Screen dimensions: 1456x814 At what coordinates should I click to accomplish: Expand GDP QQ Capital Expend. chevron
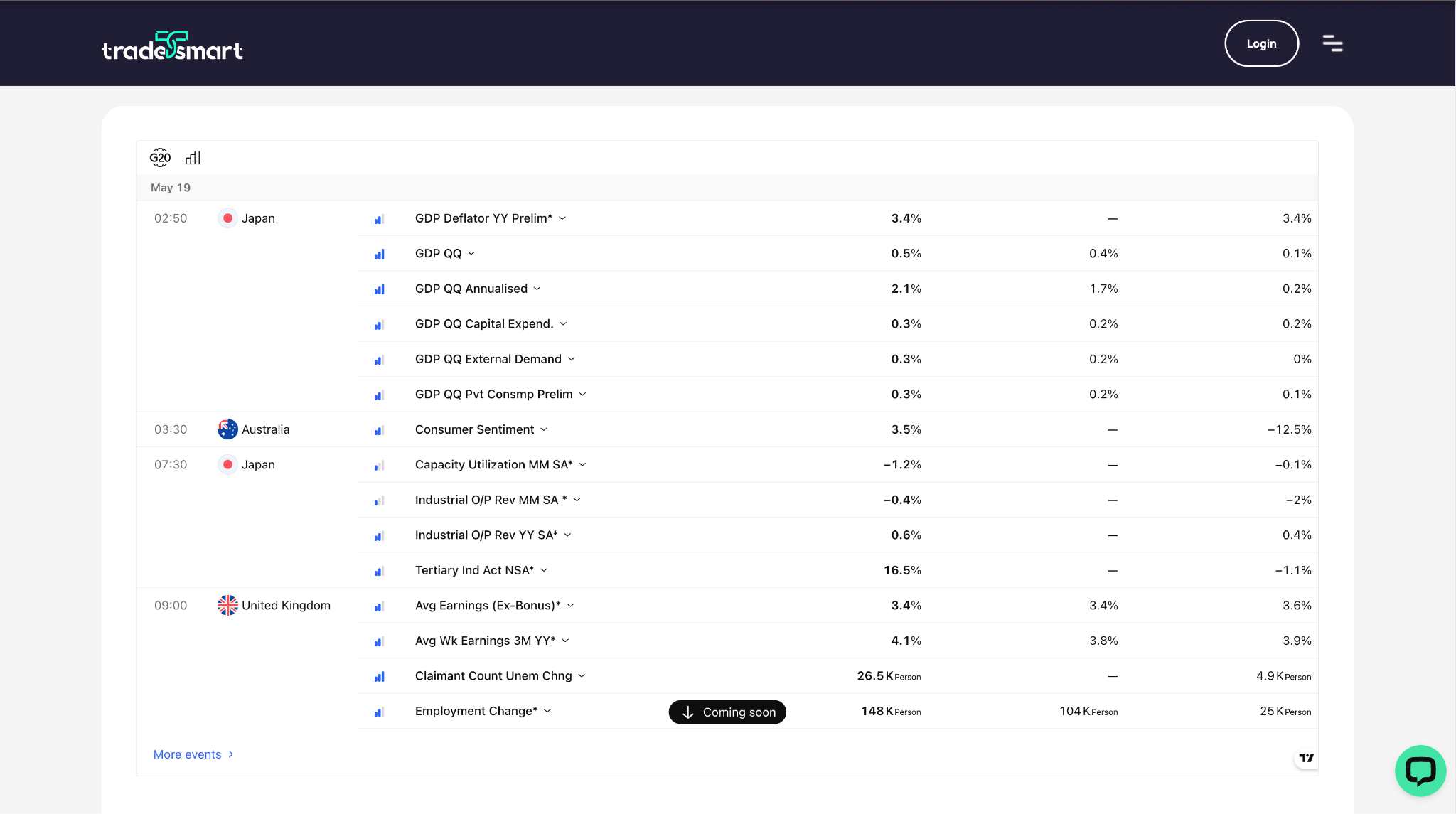563,324
